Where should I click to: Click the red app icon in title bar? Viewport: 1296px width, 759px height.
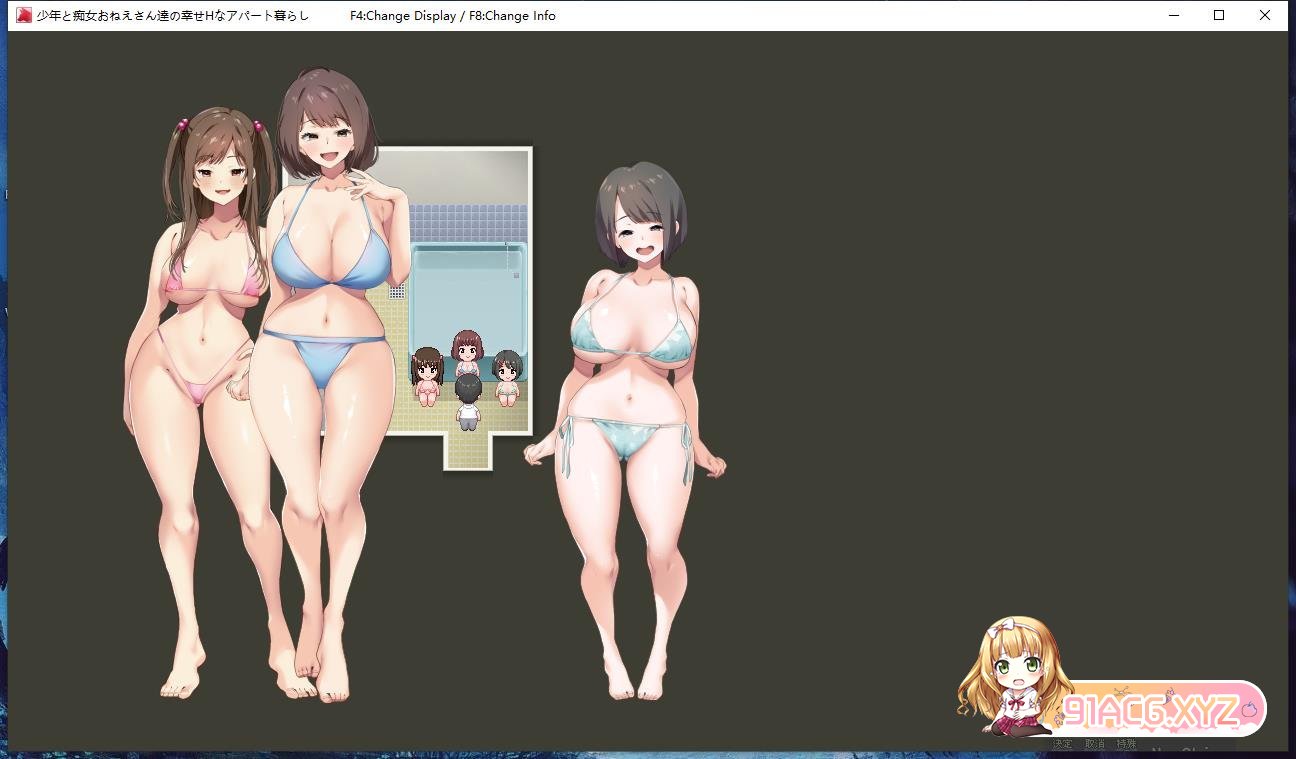pos(23,15)
